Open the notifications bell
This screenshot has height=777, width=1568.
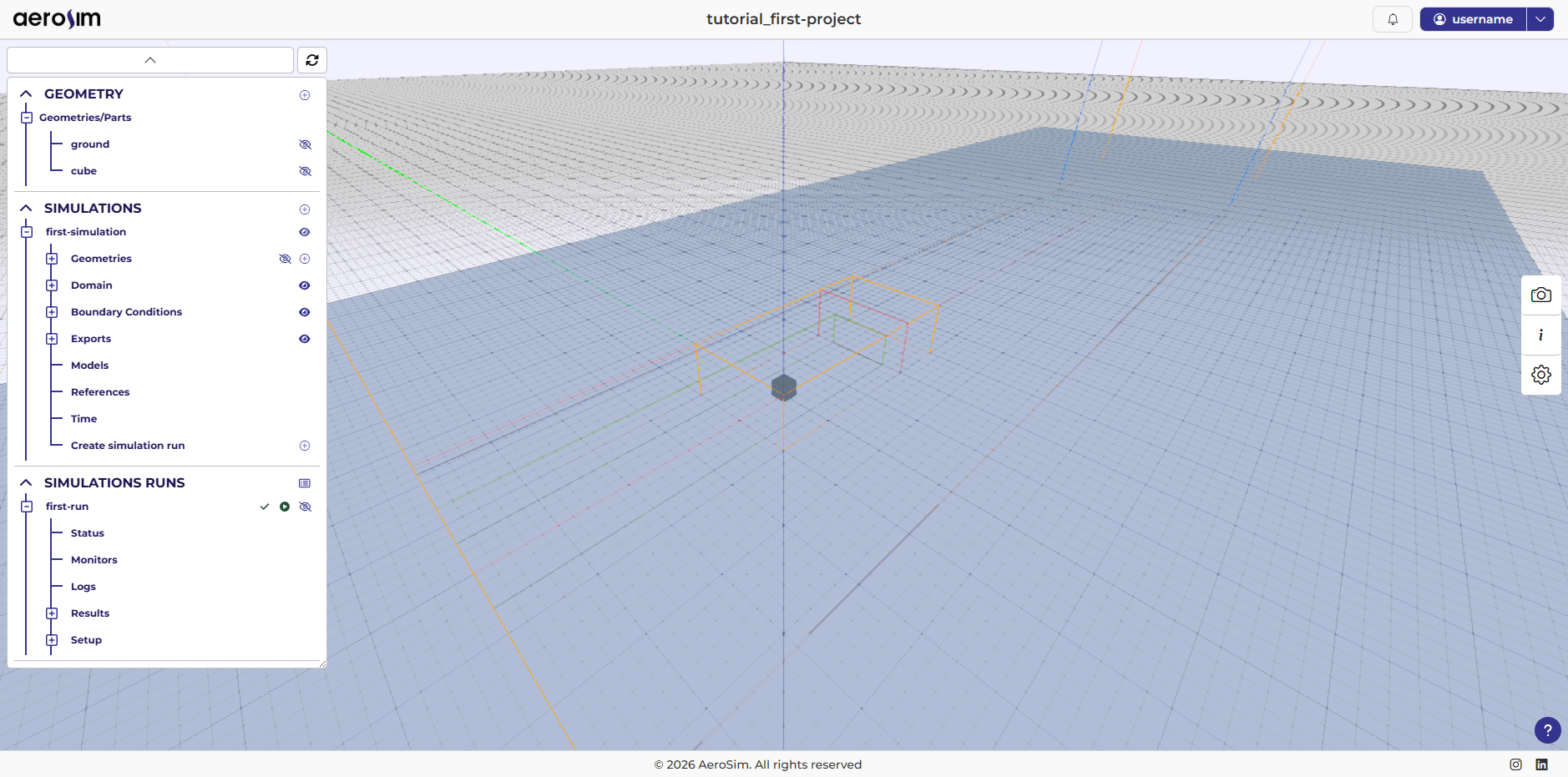[1392, 19]
